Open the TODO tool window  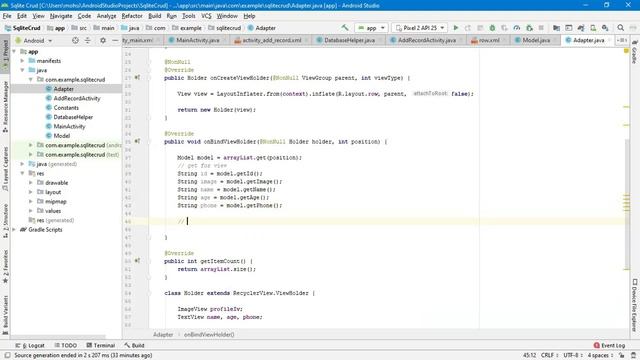pyautogui.click(x=65, y=345)
